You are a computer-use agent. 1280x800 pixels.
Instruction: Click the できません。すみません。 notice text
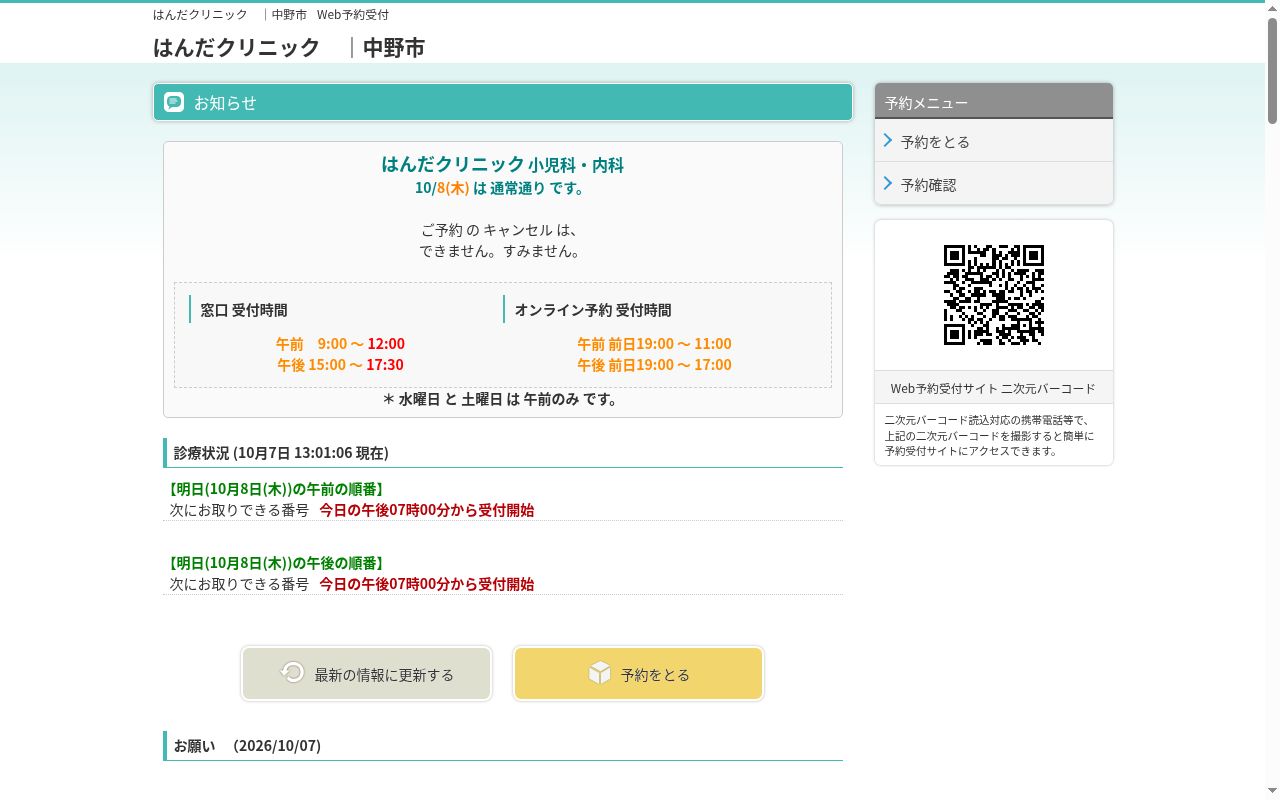[x=500, y=250]
